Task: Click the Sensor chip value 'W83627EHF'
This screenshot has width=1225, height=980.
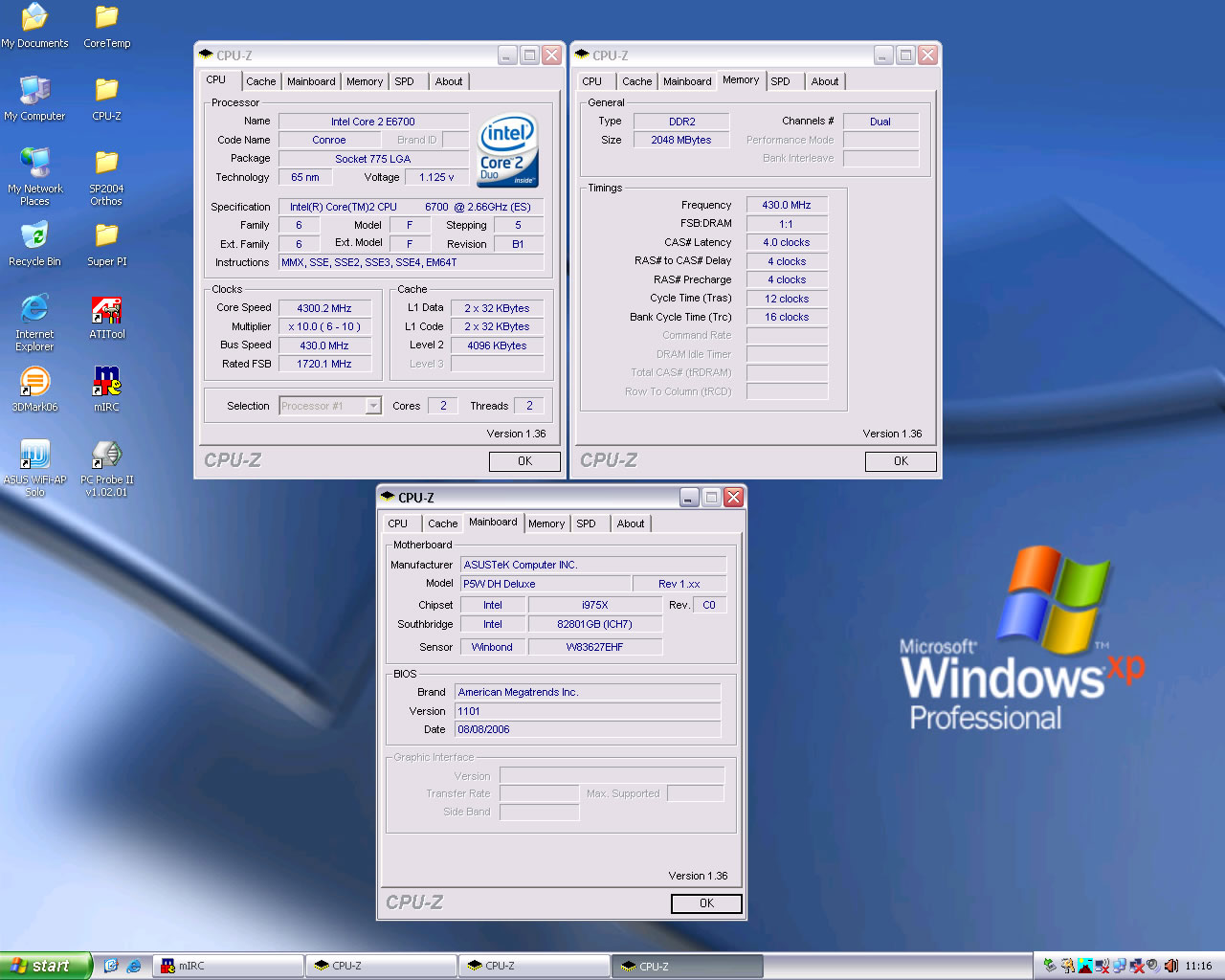Action: tap(594, 647)
